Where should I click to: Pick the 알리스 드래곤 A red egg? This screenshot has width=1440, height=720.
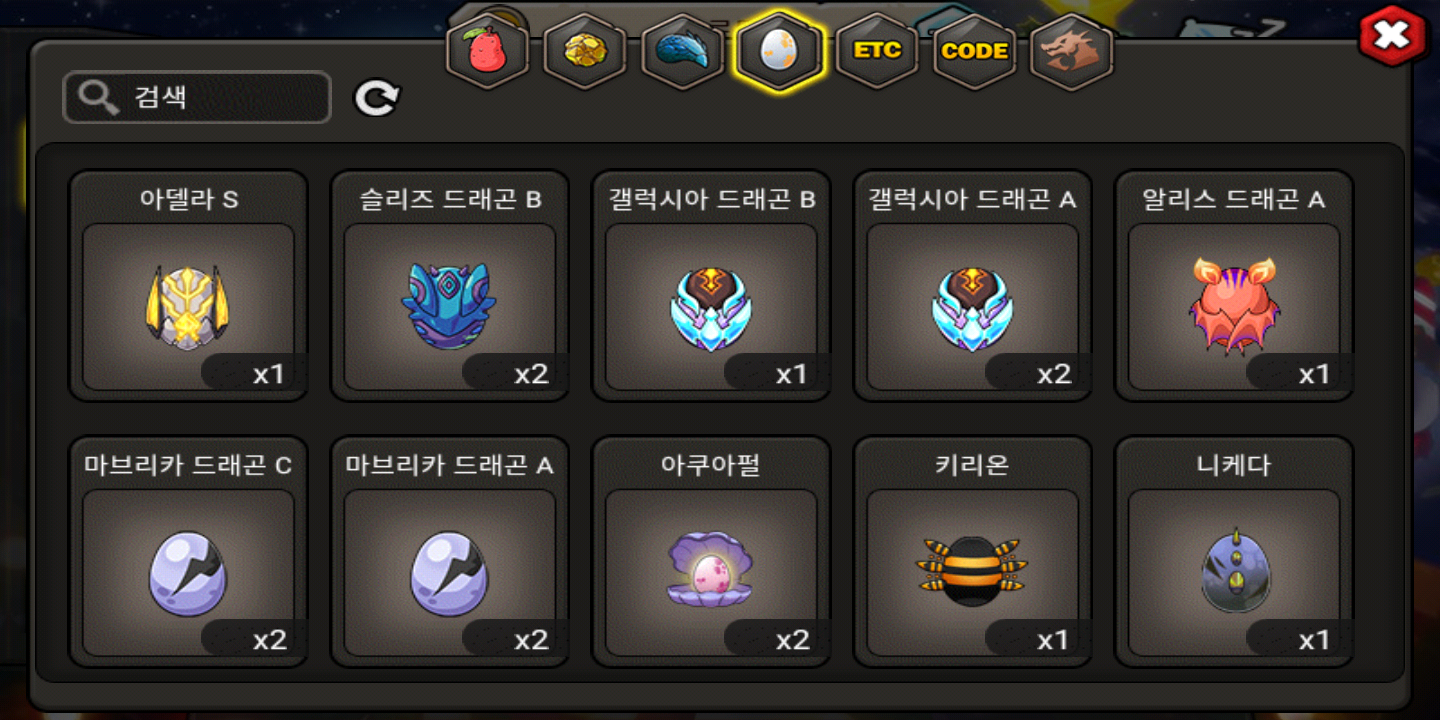coord(1234,286)
